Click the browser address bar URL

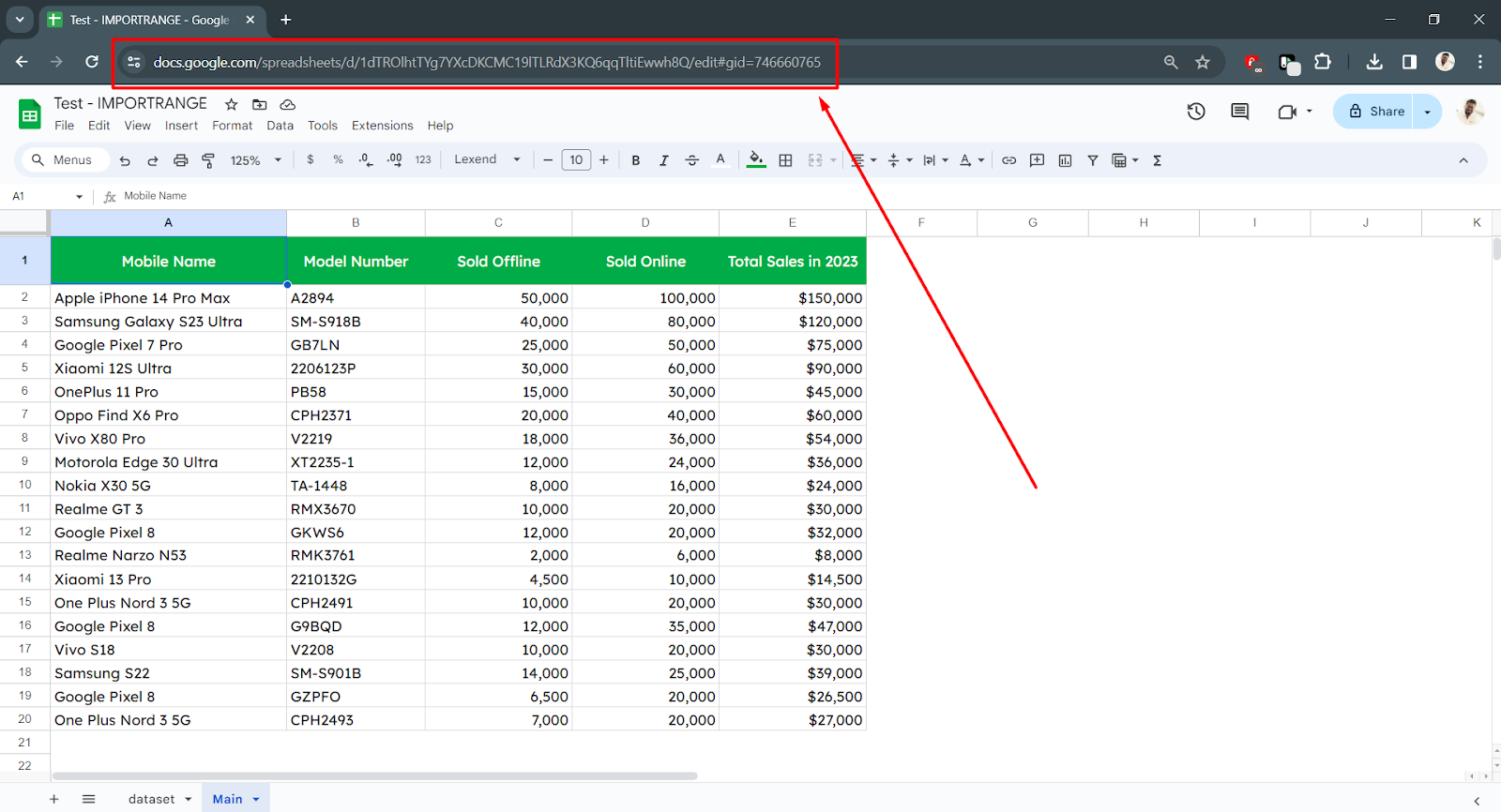487,62
